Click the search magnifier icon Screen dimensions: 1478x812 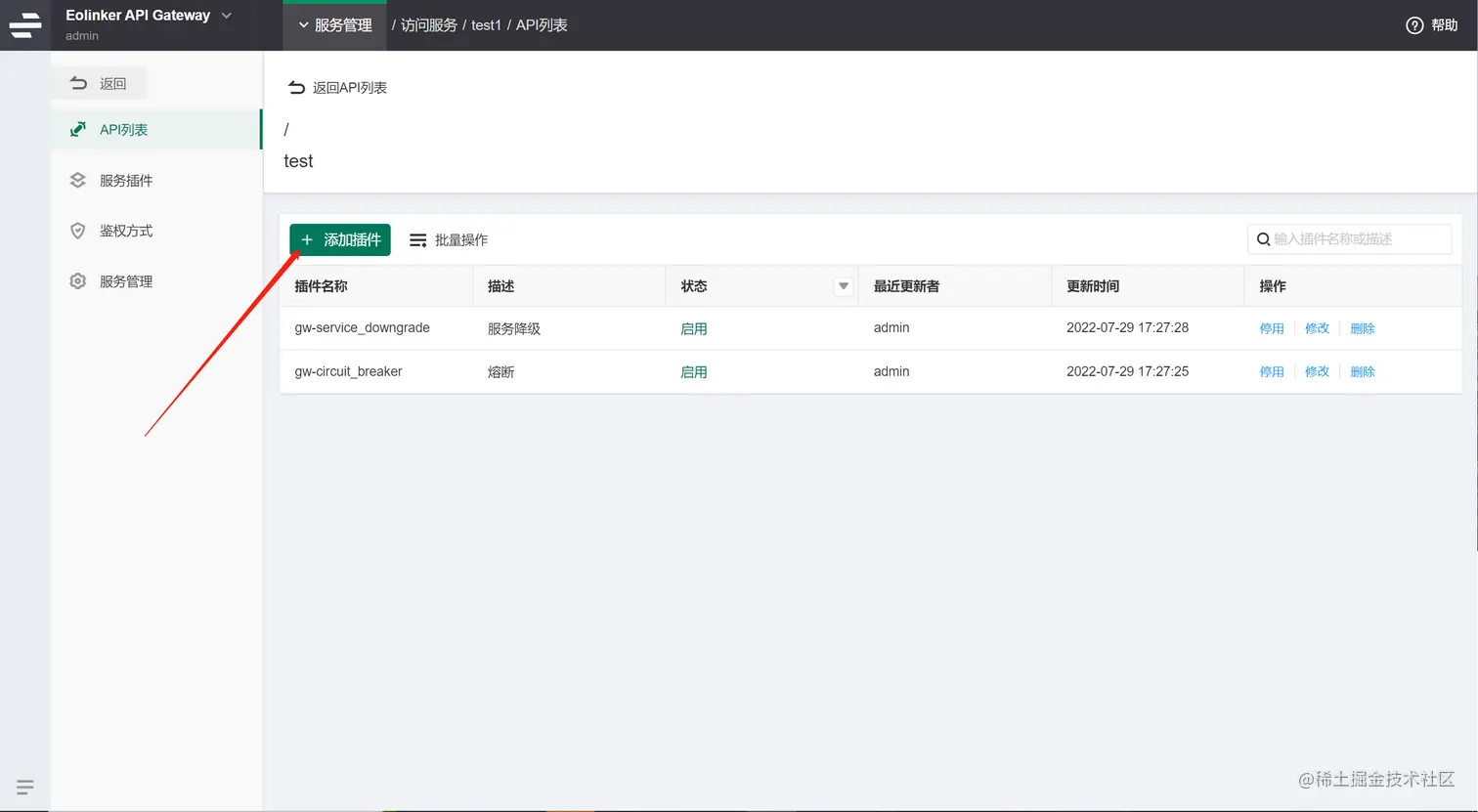tap(1264, 238)
